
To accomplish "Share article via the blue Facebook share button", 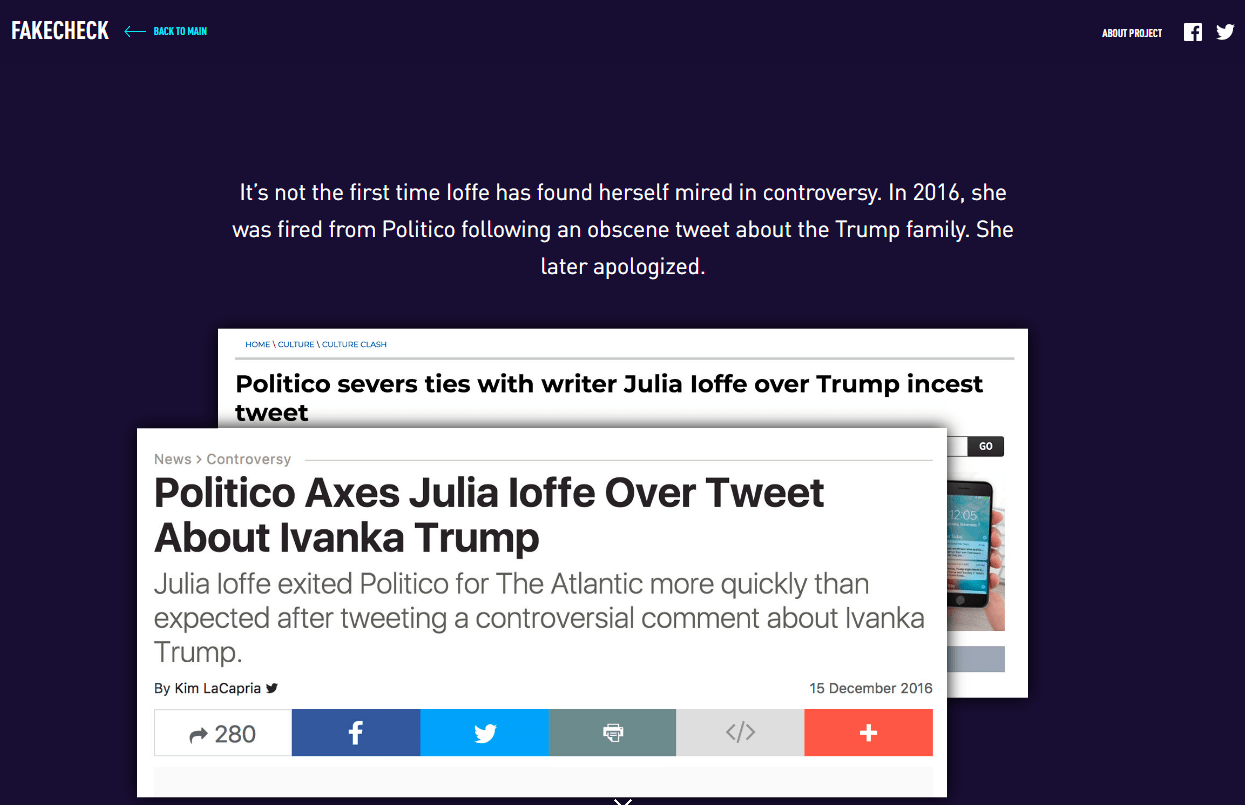I will click(356, 733).
